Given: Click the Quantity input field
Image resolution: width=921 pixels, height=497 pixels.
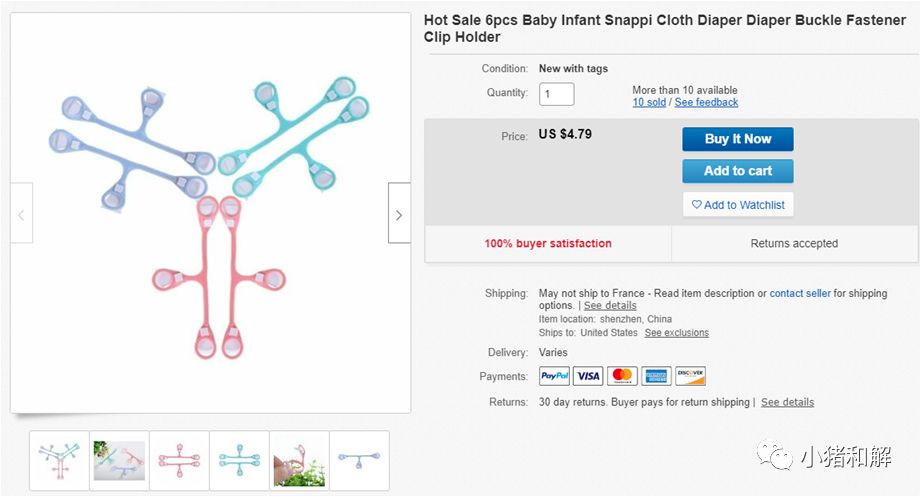Looking at the screenshot, I should [x=557, y=94].
